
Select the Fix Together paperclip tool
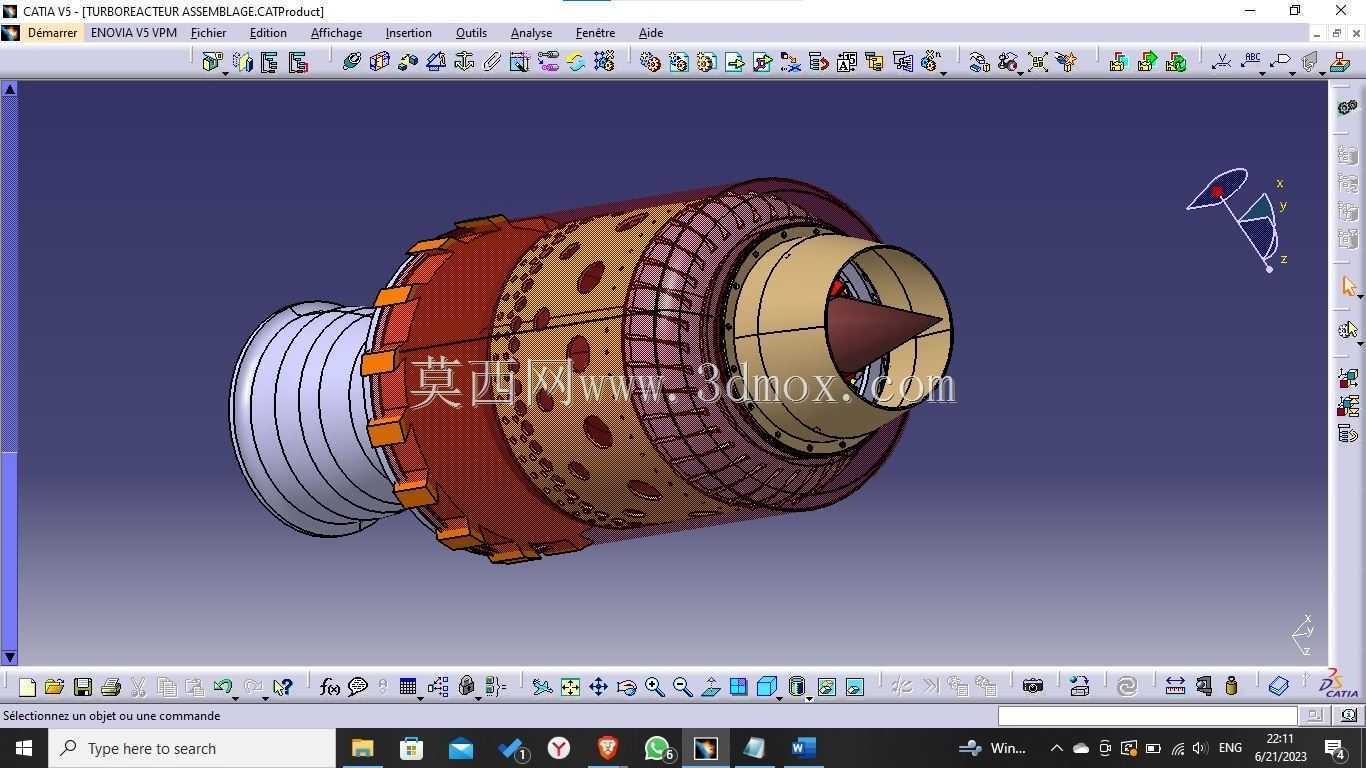pos(491,62)
